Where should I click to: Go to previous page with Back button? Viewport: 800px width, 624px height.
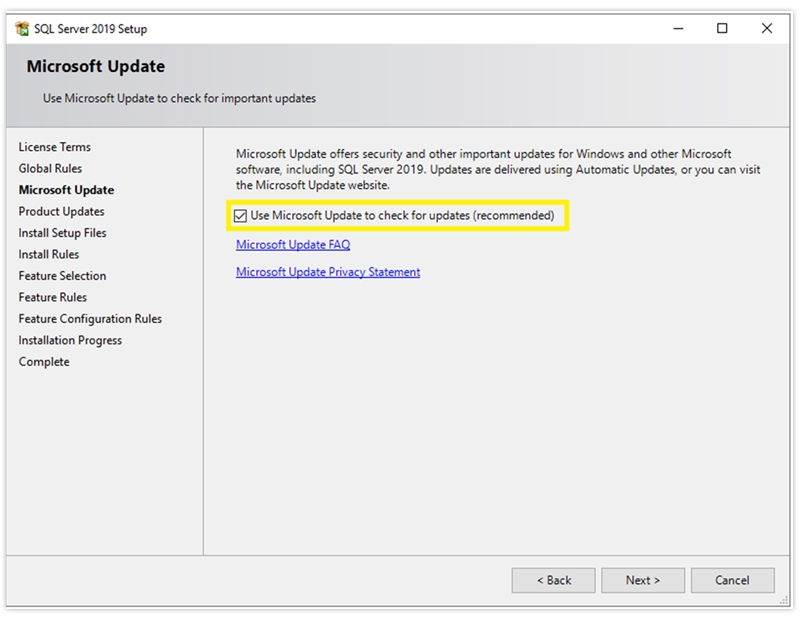[x=553, y=580]
